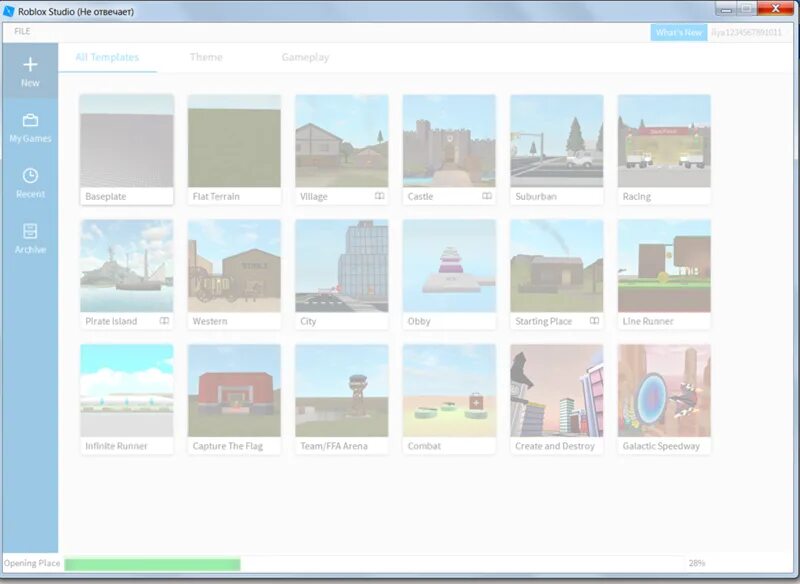This screenshot has width=800, height=584.
Task: Select the Village template thumbnail
Action: [342, 141]
